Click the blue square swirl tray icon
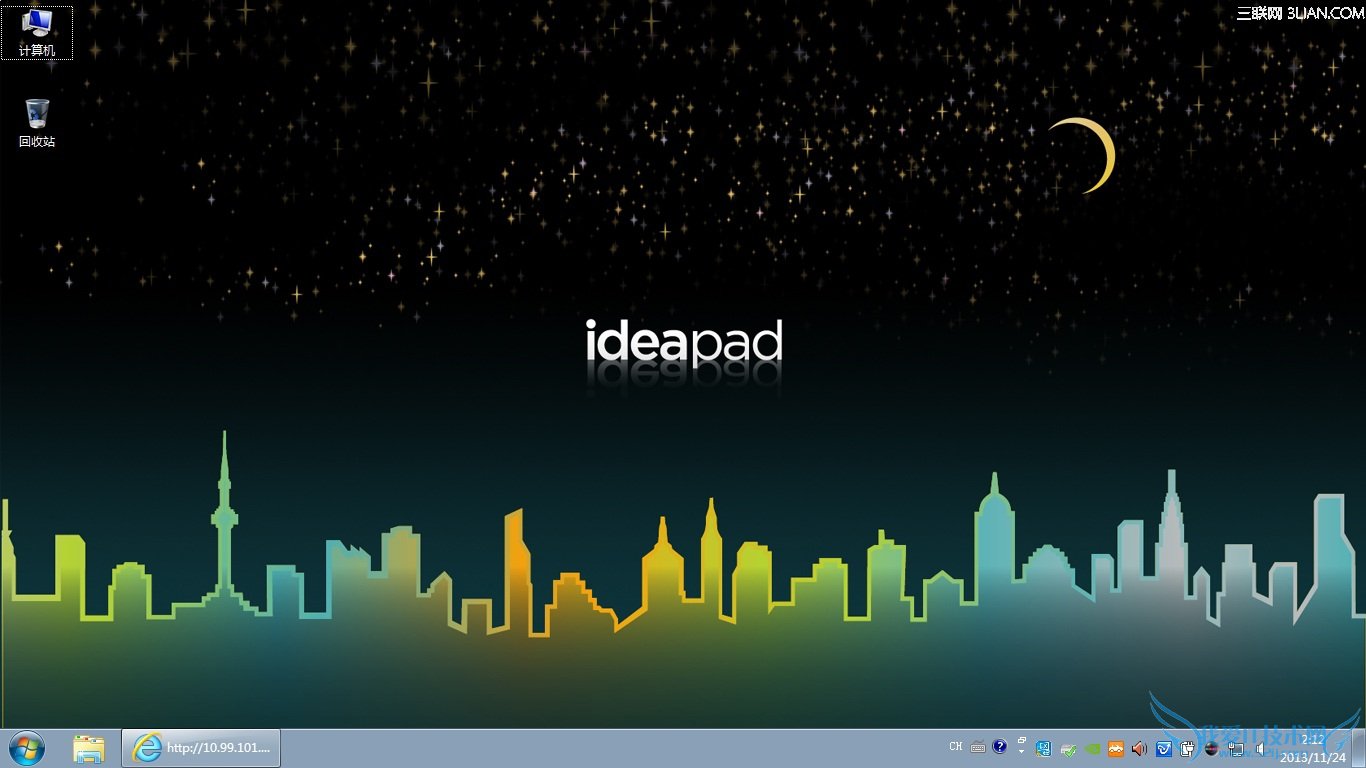Image resolution: width=1366 pixels, height=768 pixels. [1164, 748]
